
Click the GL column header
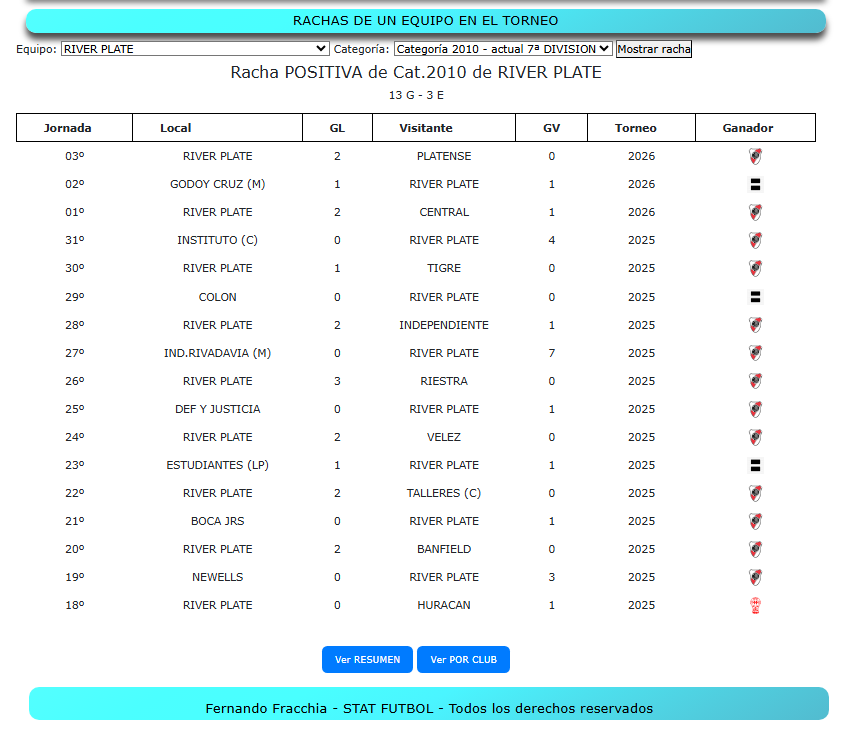pos(337,128)
